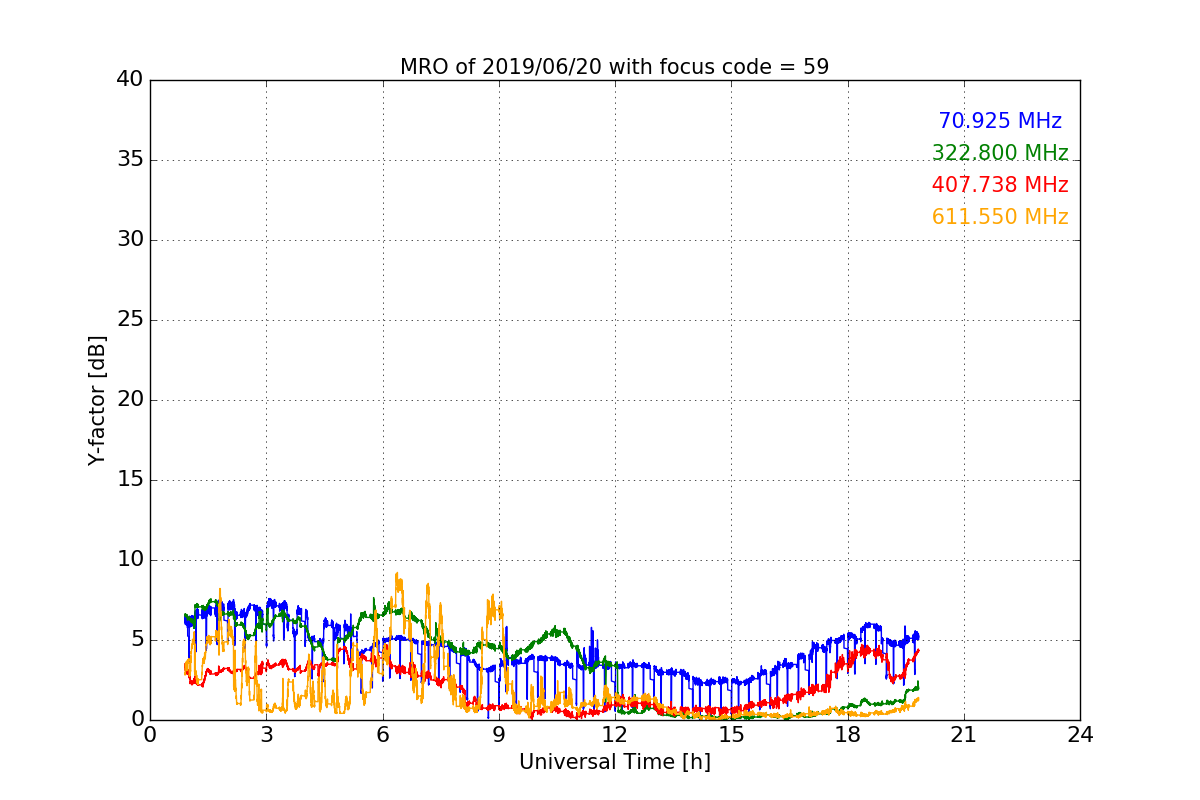The image size is (1200, 800).
Task: Click x-axis tick label 12
Action: (x=615, y=735)
